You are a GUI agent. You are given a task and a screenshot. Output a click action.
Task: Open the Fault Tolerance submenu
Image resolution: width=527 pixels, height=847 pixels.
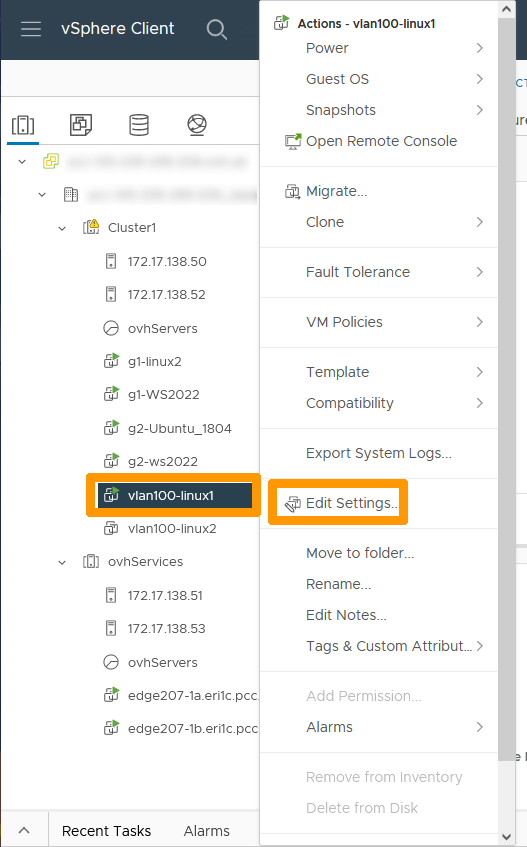click(x=379, y=272)
